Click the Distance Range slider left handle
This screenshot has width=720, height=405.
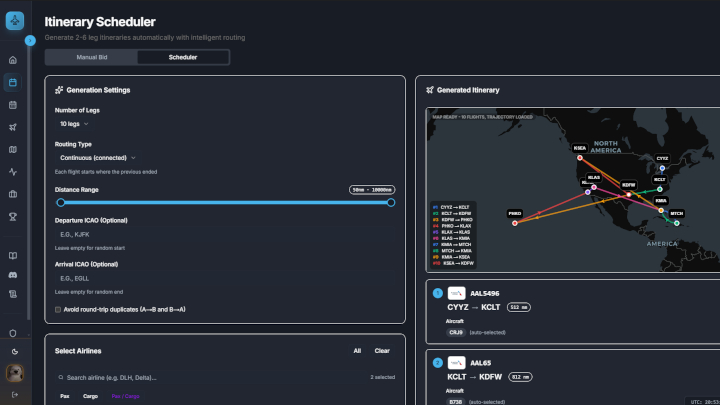click(x=60, y=202)
